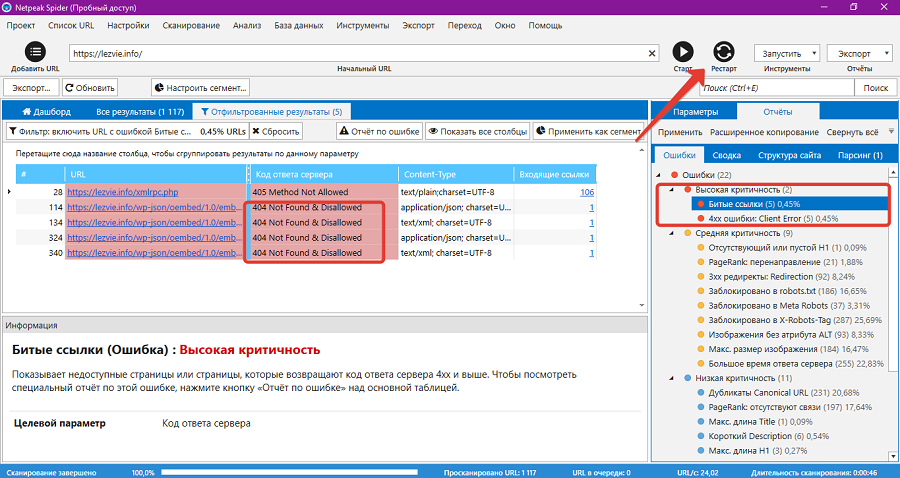Open the Экспорт reports dropdown
The image size is (900, 478).
coord(859,53)
